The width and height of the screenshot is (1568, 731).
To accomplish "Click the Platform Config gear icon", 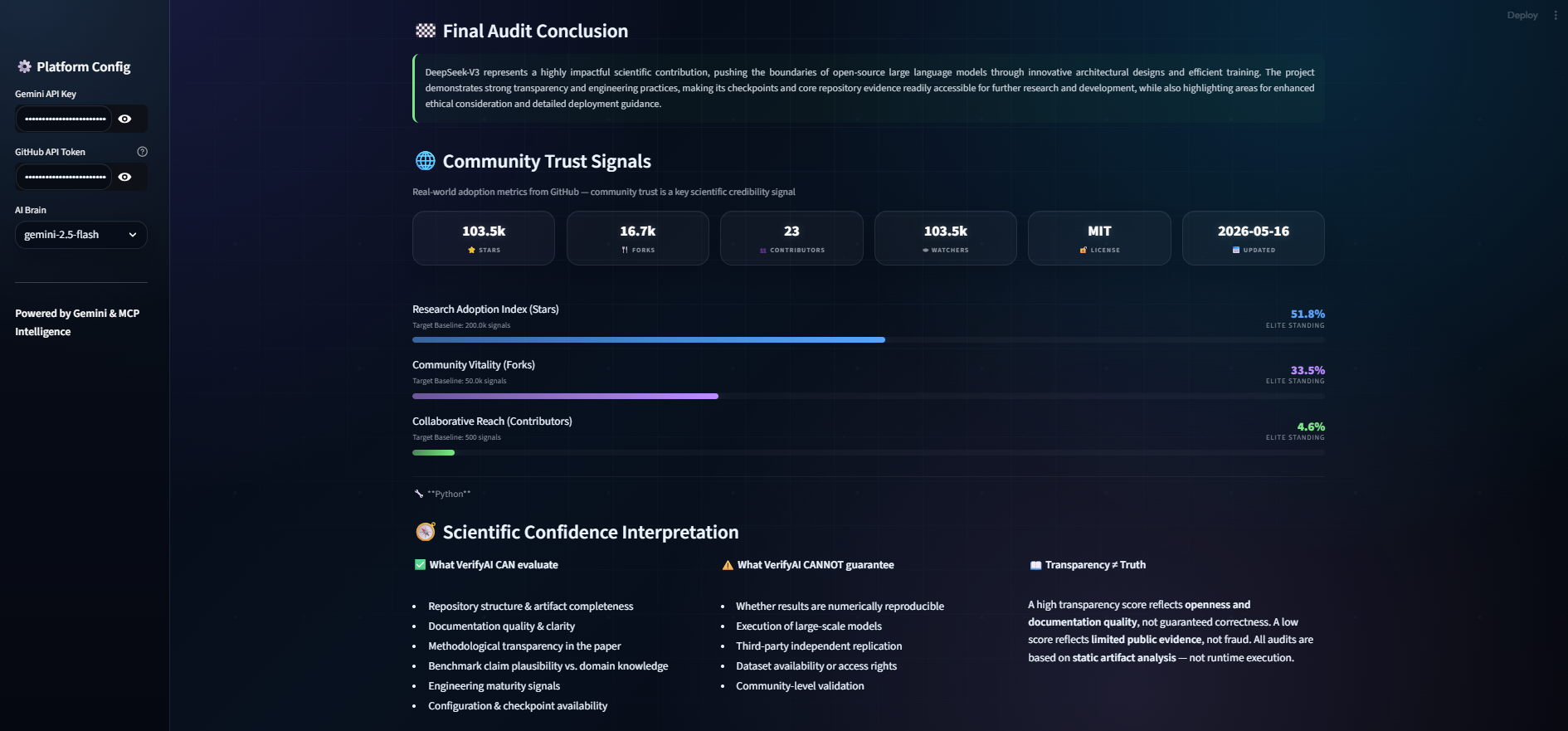I will click(x=24, y=66).
